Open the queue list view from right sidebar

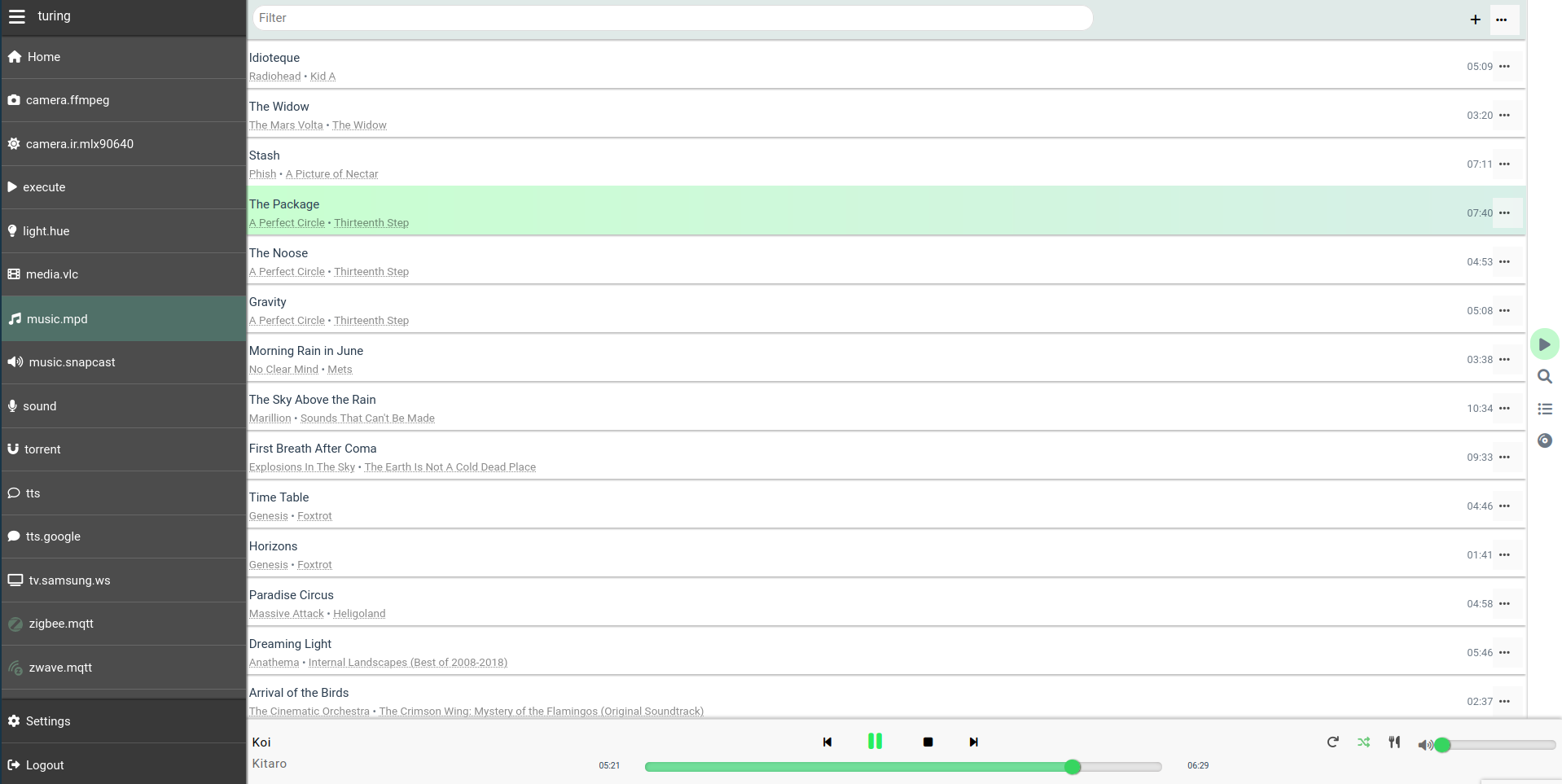pos(1545,409)
